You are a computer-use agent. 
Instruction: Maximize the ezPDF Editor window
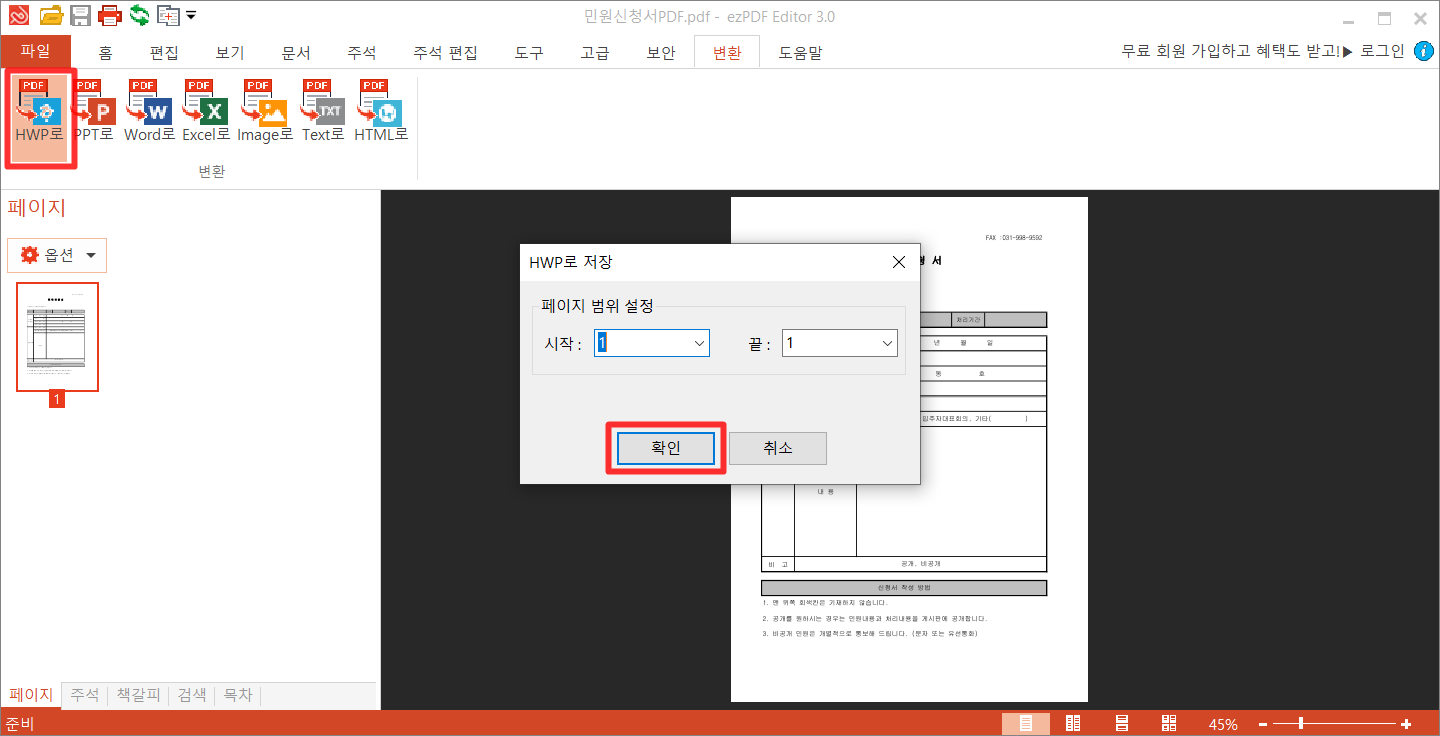pyautogui.click(x=1384, y=18)
